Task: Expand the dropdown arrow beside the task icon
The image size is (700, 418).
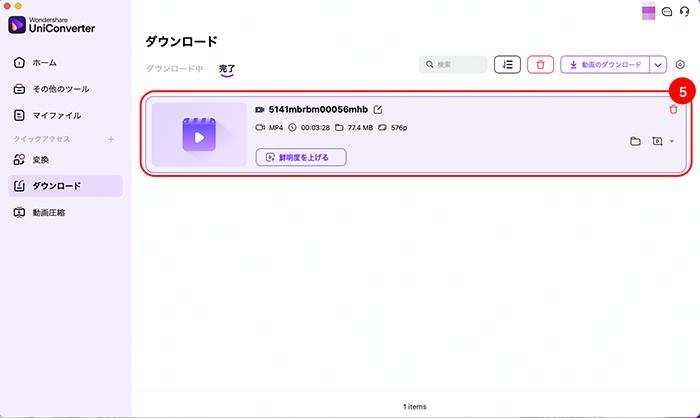Action: (x=672, y=141)
